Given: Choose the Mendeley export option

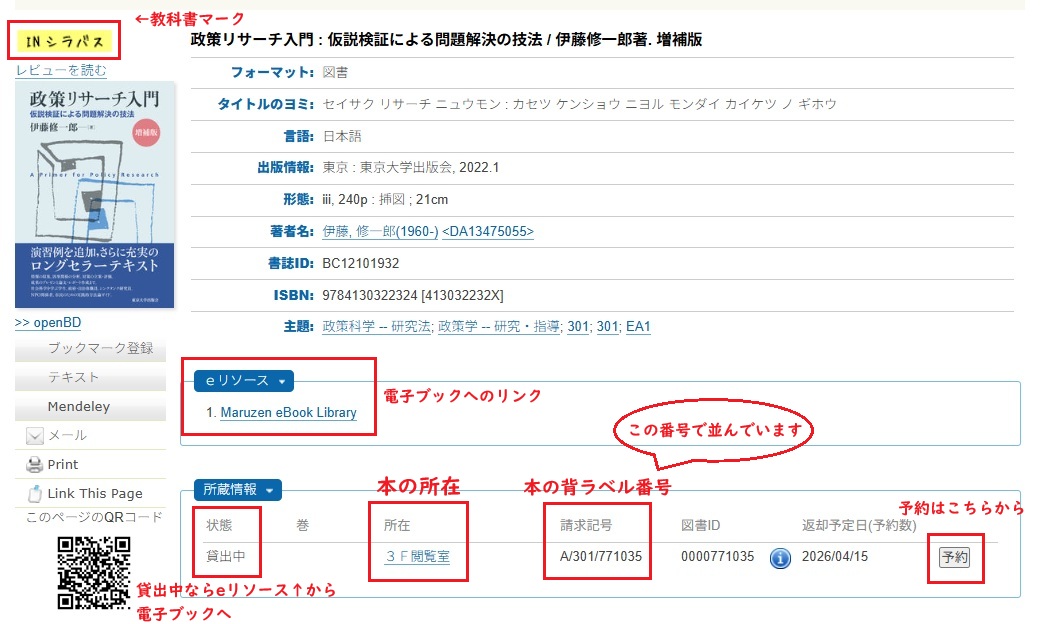Looking at the screenshot, I should pos(78,407).
